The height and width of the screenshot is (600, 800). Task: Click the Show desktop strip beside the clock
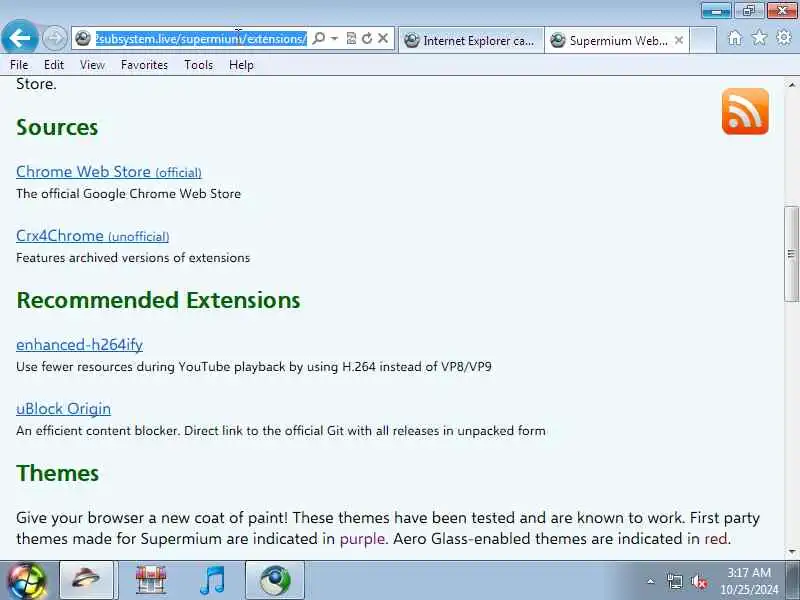click(793, 581)
